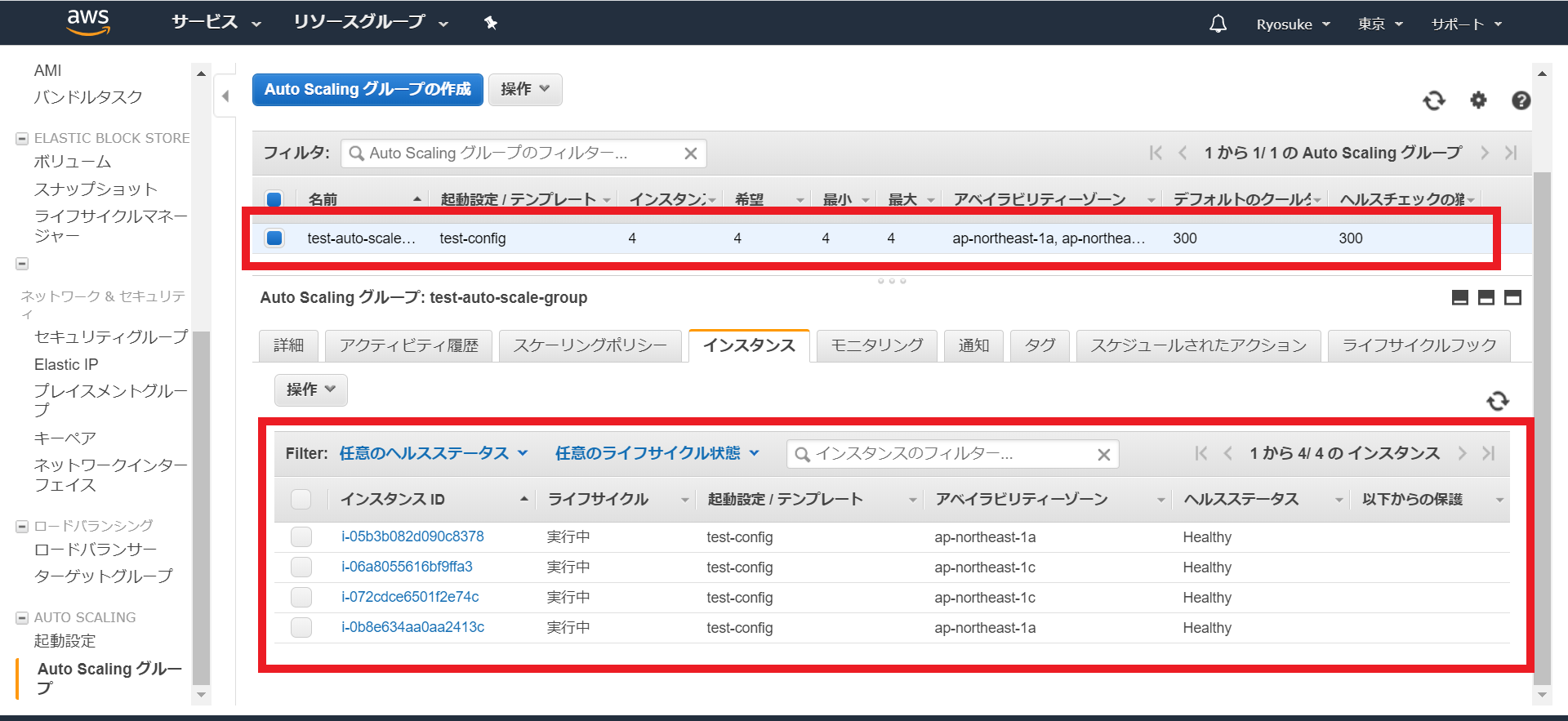Screen dimensions: 1568x721
Task: Collapse the left navigation pane arrow
Action: coord(225,96)
